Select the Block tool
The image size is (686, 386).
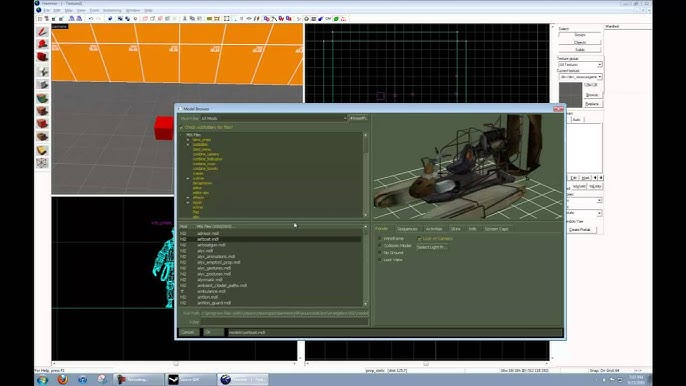[x=42, y=84]
